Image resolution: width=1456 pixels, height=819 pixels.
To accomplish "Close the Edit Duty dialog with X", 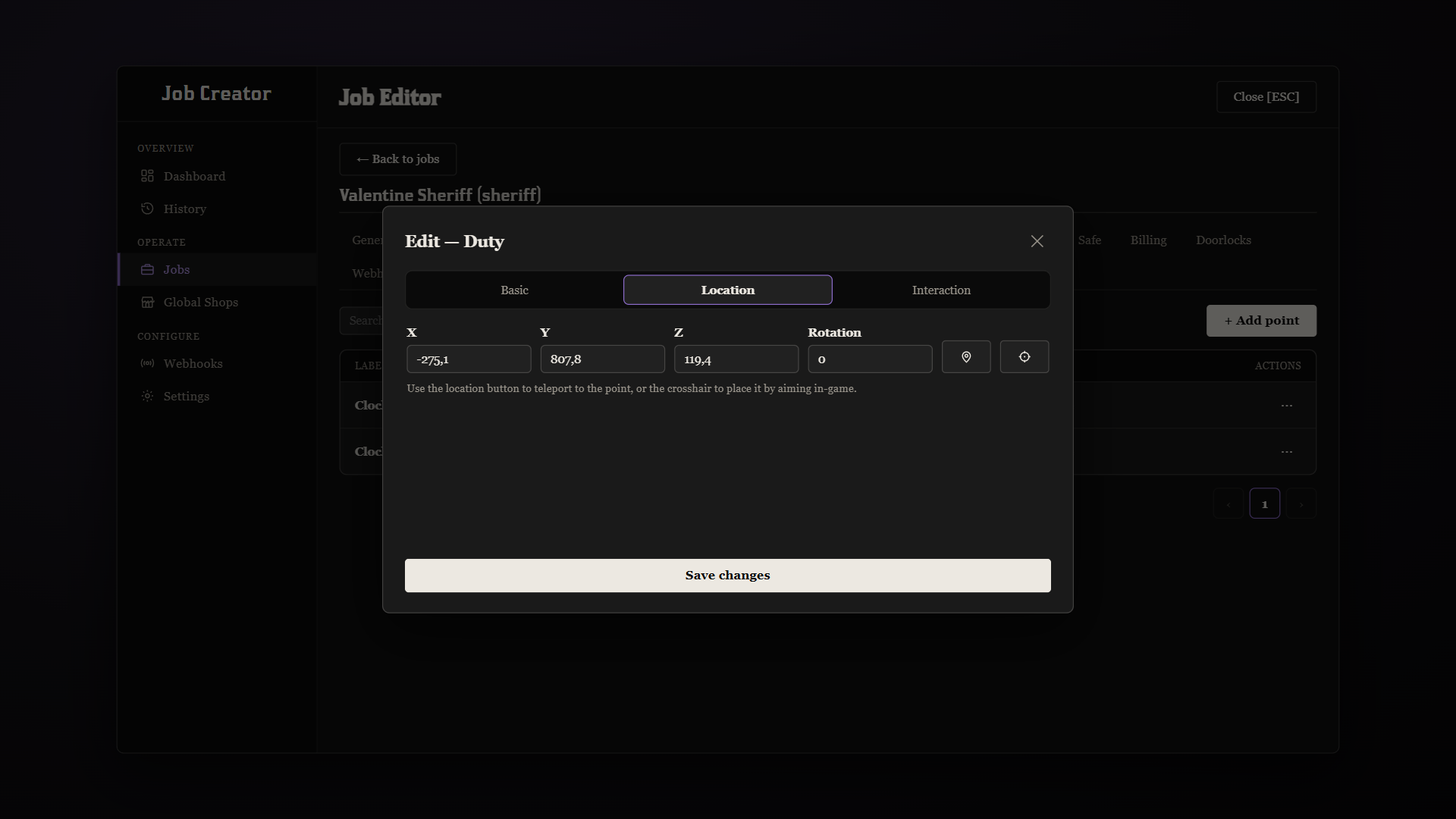I will [x=1037, y=241].
